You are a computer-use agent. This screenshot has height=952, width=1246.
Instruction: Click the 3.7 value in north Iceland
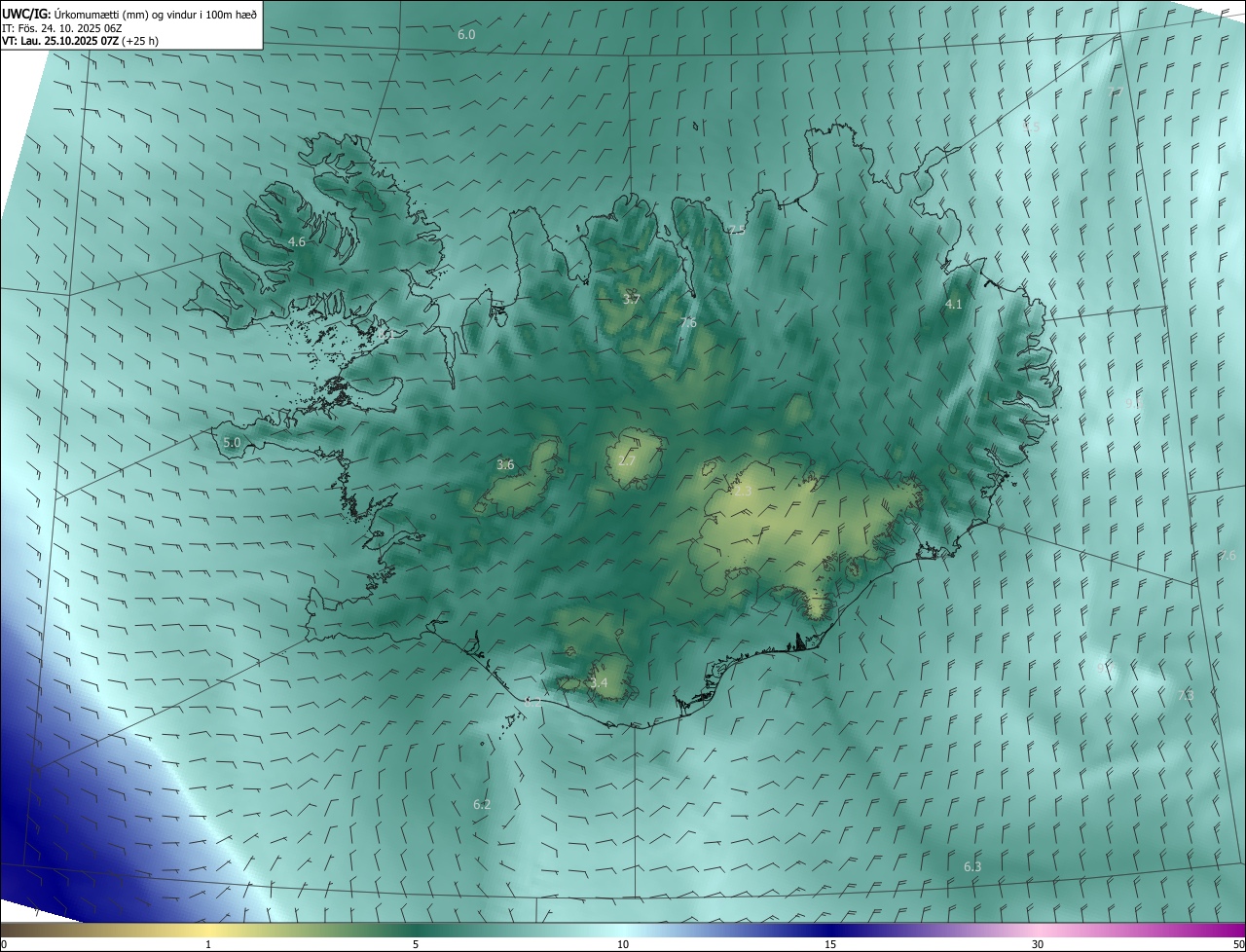point(631,300)
